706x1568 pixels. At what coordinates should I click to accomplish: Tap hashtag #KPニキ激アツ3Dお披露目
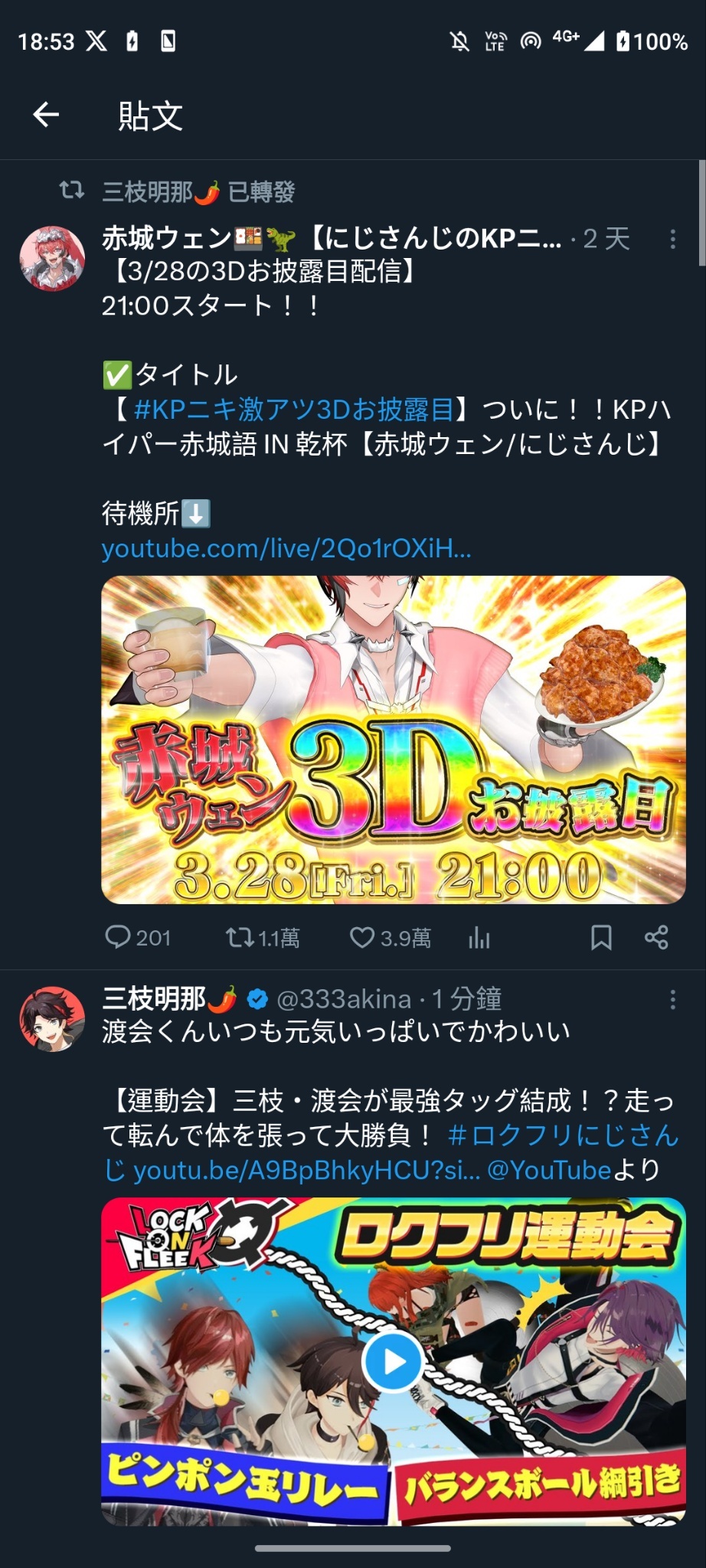(x=294, y=410)
